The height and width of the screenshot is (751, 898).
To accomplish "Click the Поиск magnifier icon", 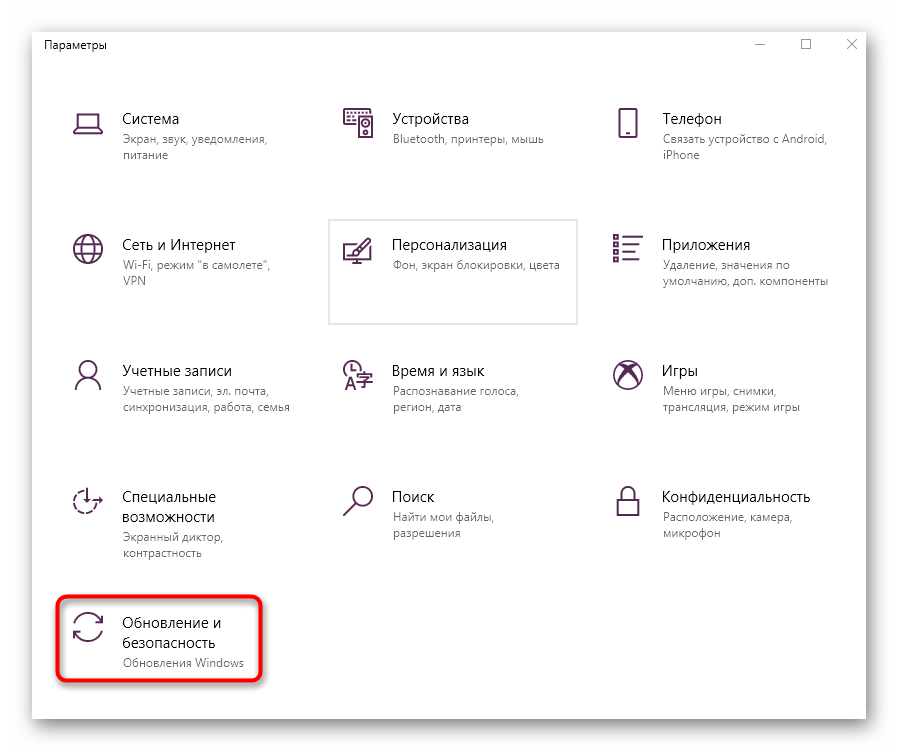I will (x=357, y=500).
